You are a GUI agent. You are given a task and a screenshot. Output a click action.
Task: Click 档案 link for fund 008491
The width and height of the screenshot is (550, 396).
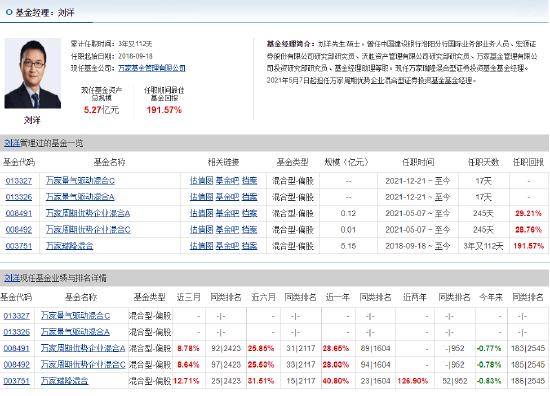(x=249, y=213)
